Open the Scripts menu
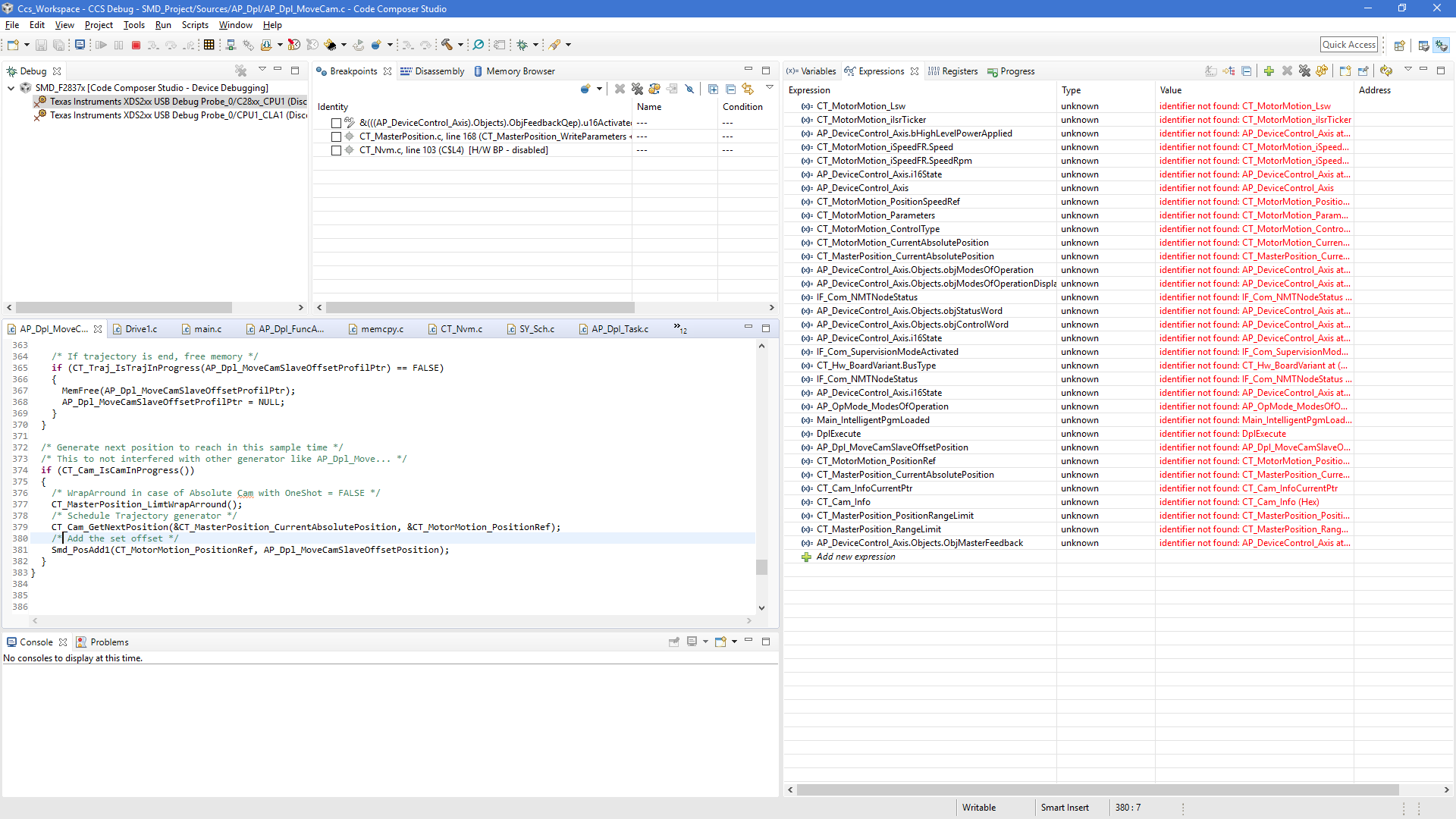The height and width of the screenshot is (819, 1456). point(195,25)
